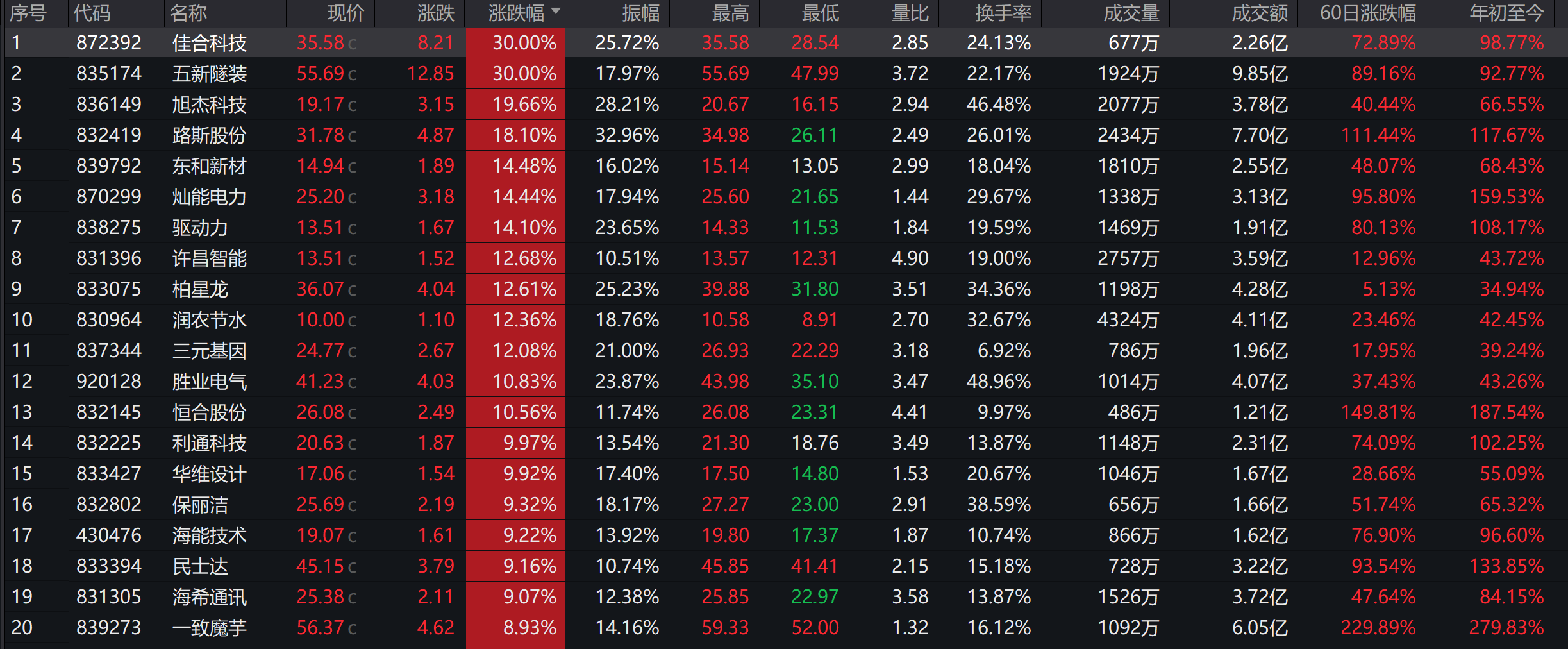Sort by 成交额 column header

[1260, 13]
